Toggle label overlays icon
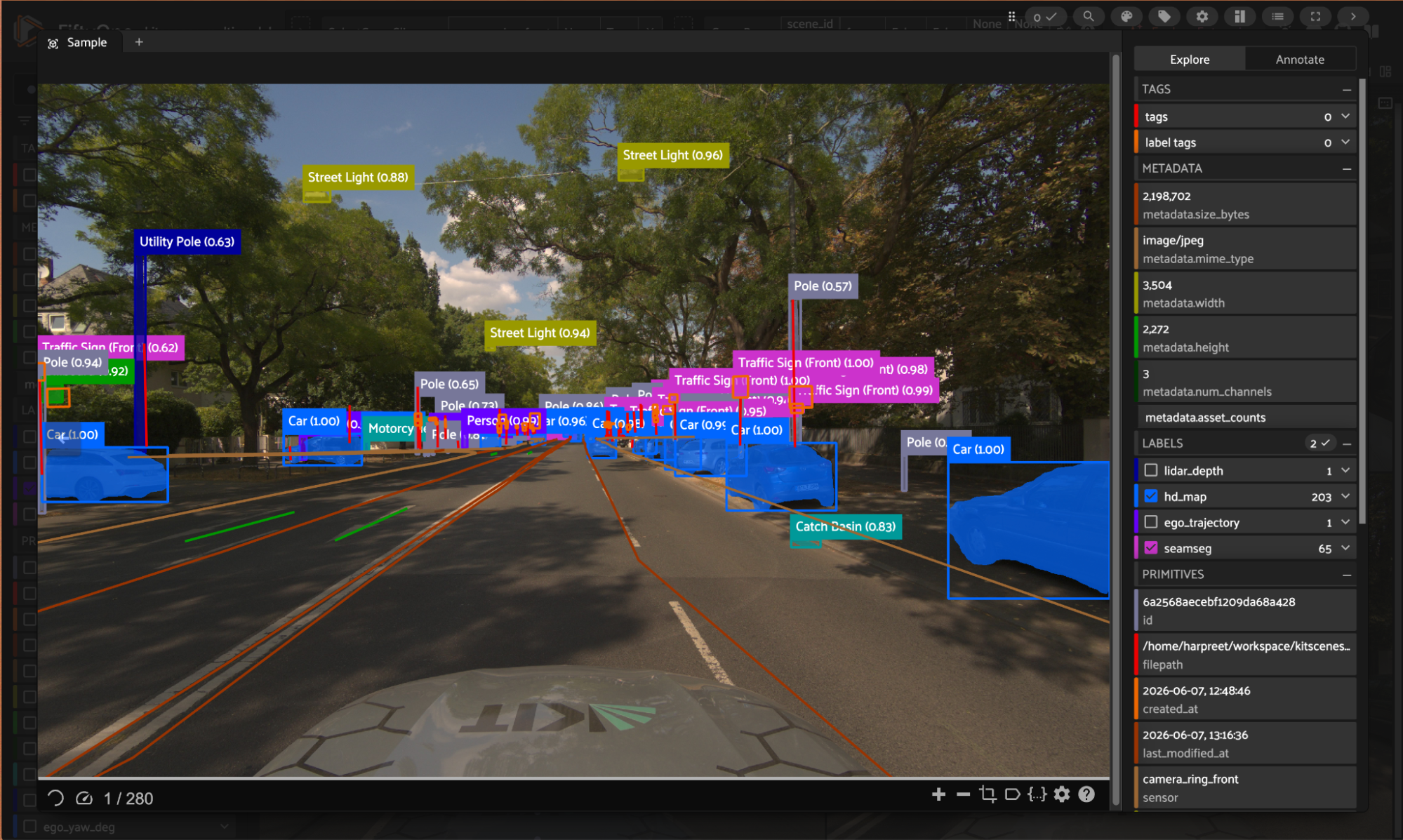 (x=1012, y=794)
